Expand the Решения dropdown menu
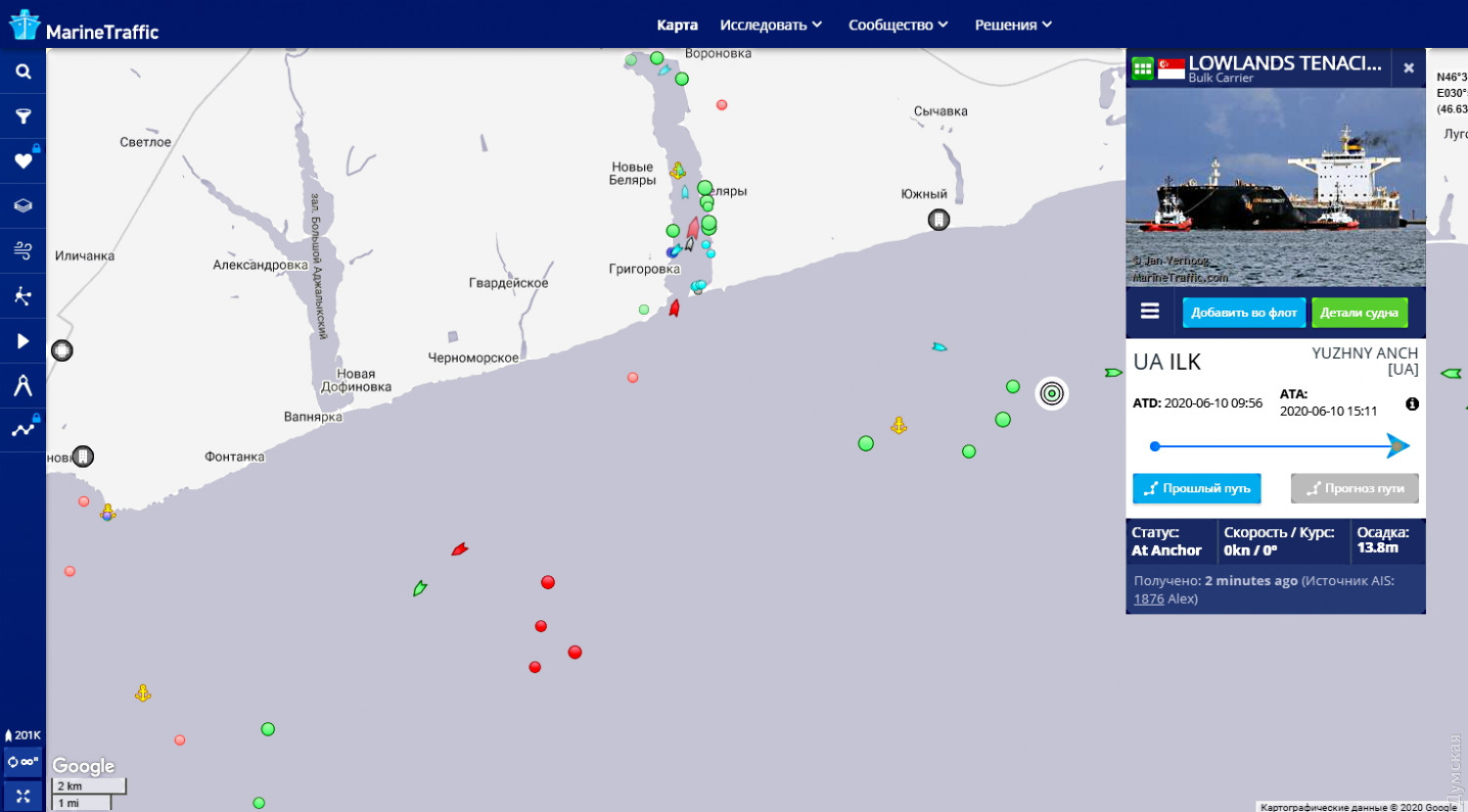 (x=1013, y=24)
